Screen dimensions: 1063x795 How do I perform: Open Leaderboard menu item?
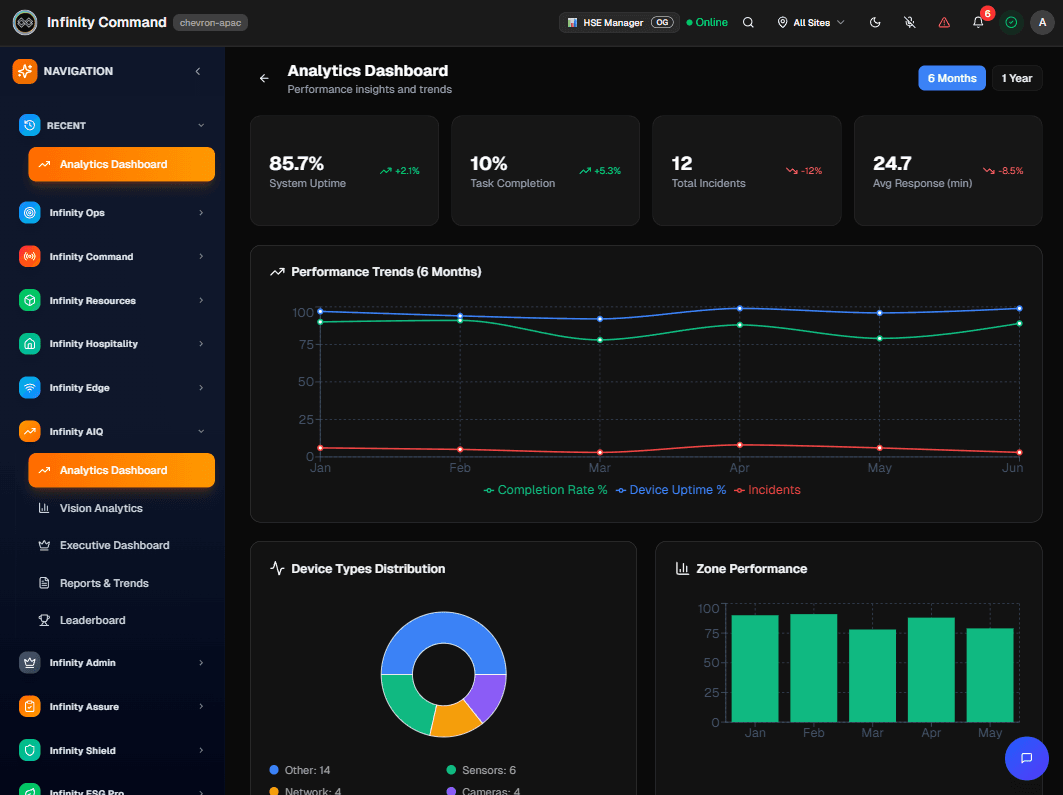121,620
